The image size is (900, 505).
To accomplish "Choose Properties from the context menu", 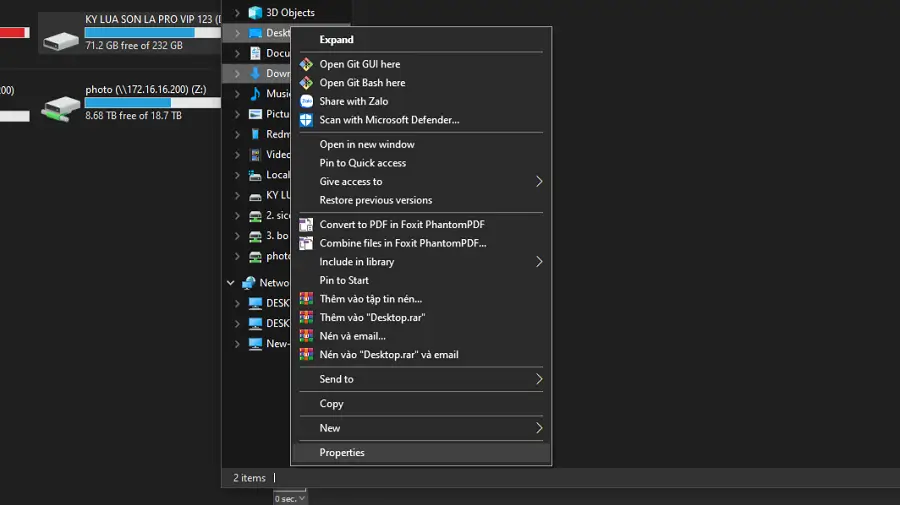I will click(x=342, y=453).
